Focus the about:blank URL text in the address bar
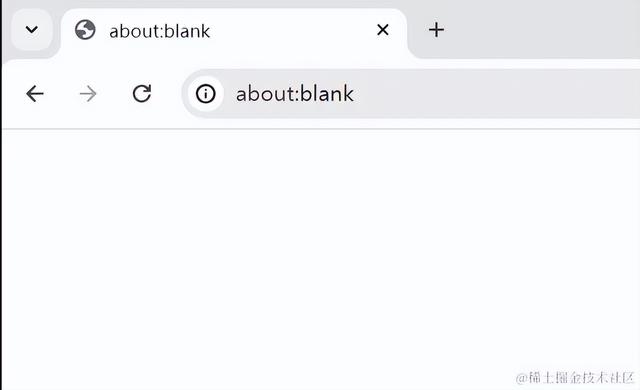The image size is (640, 390). 295,94
